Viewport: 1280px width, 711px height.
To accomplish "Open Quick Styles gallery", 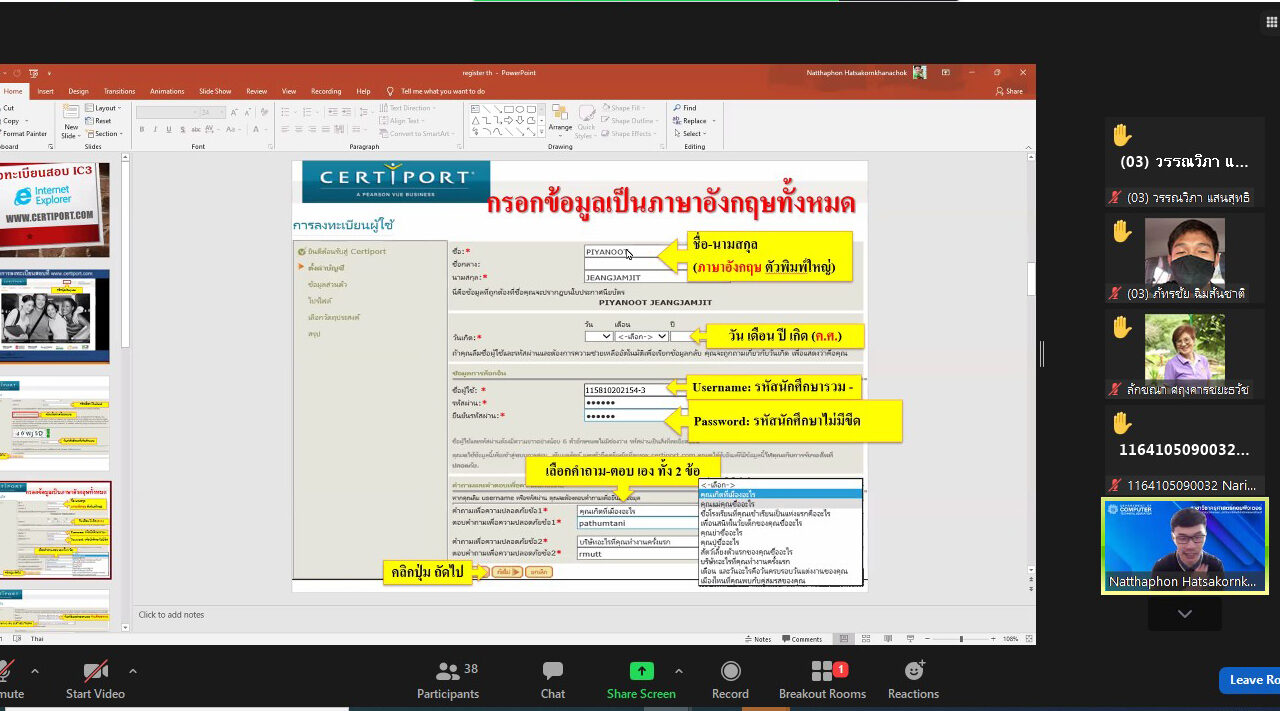I will [x=586, y=120].
